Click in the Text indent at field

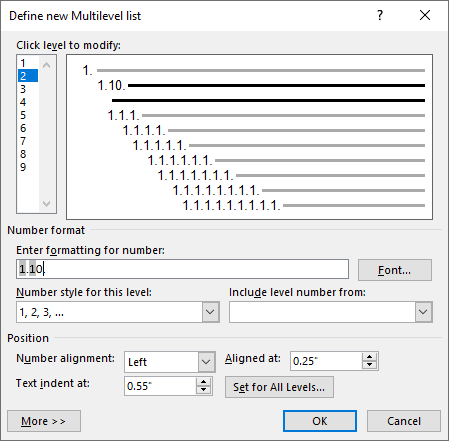coord(160,386)
